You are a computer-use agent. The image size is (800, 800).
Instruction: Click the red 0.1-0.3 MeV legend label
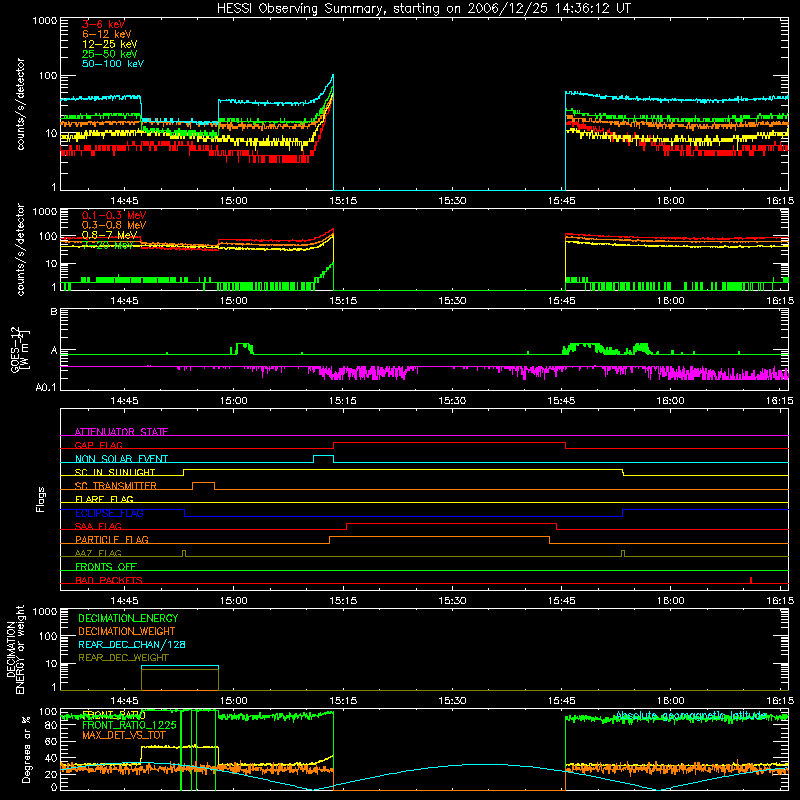pos(114,215)
